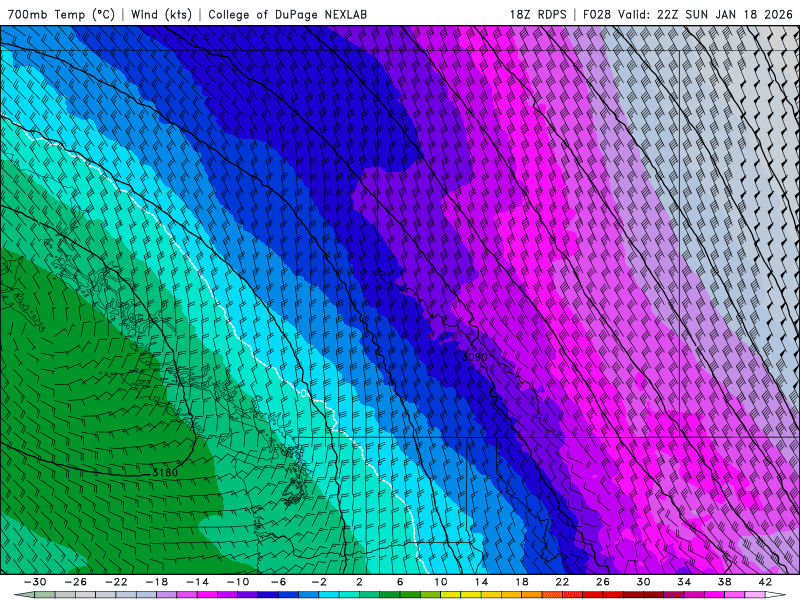
Task: Click the 38 colorbar value
Action: coord(724,582)
